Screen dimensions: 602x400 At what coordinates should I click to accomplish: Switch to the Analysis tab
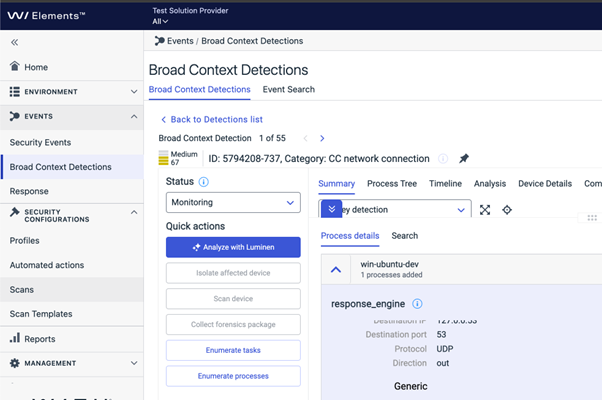(490, 184)
